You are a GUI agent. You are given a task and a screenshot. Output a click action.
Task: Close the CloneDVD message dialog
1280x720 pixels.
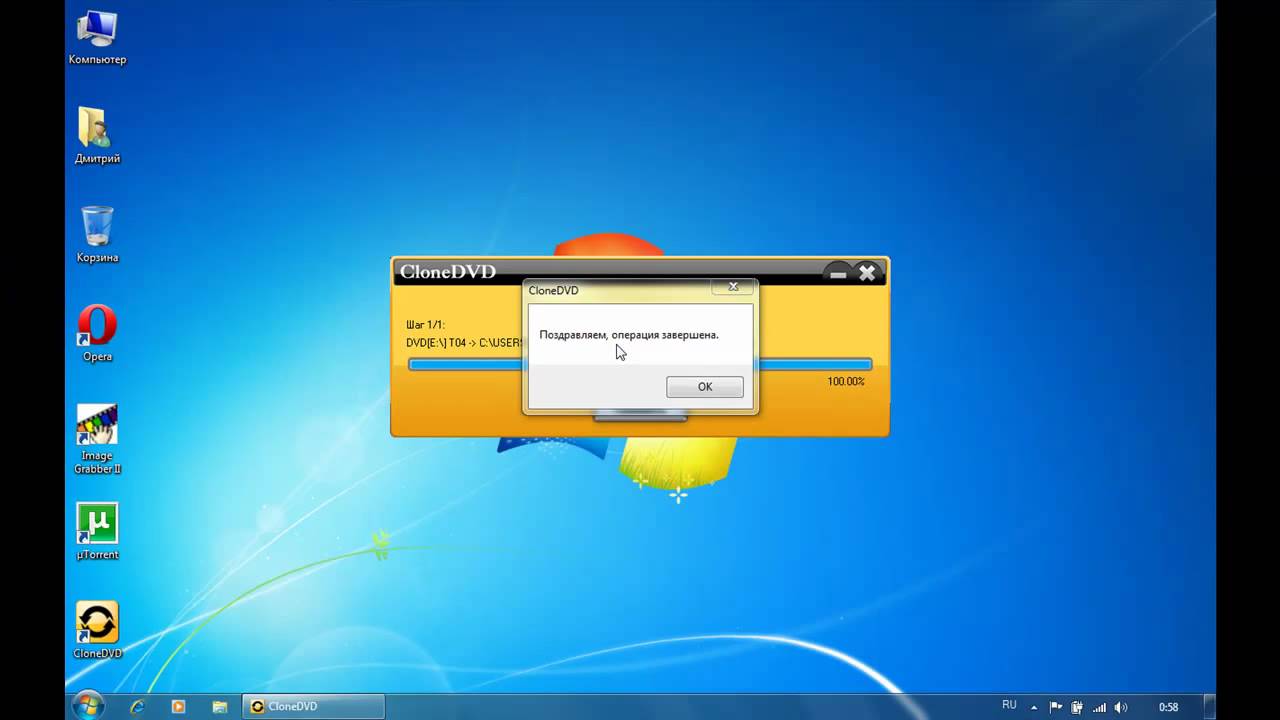click(733, 287)
